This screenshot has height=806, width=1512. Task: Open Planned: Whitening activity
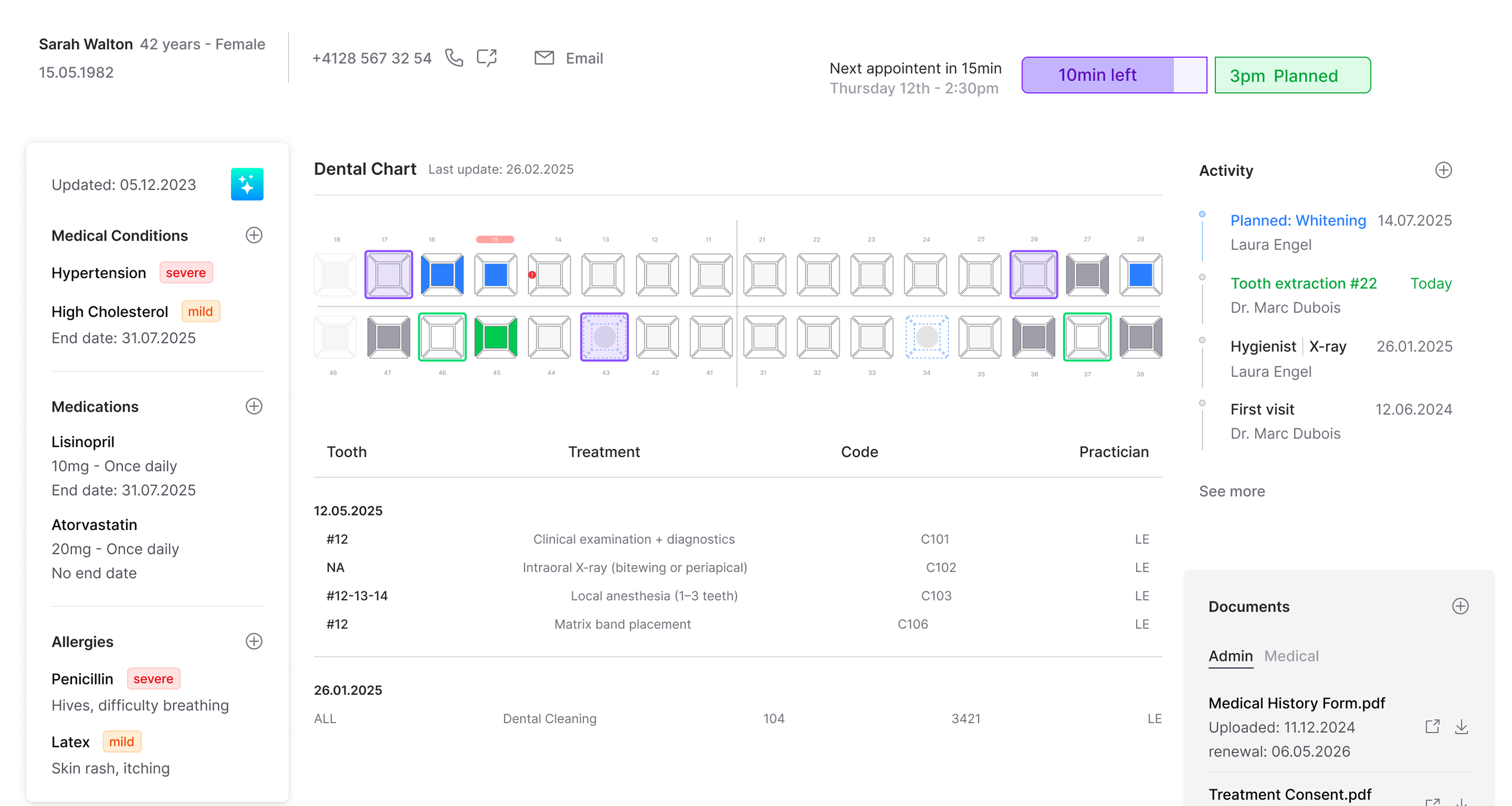(1298, 221)
